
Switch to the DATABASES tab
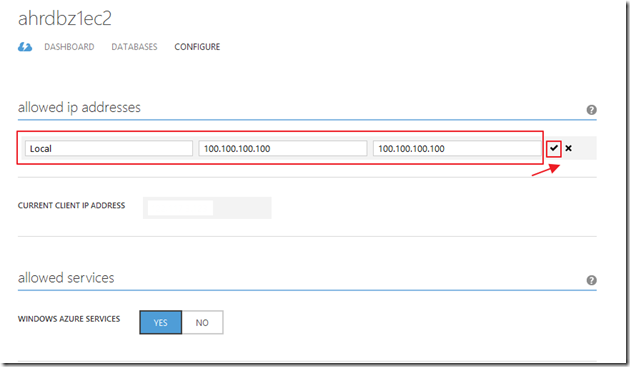pyautogui.click(x=134, y=47)
